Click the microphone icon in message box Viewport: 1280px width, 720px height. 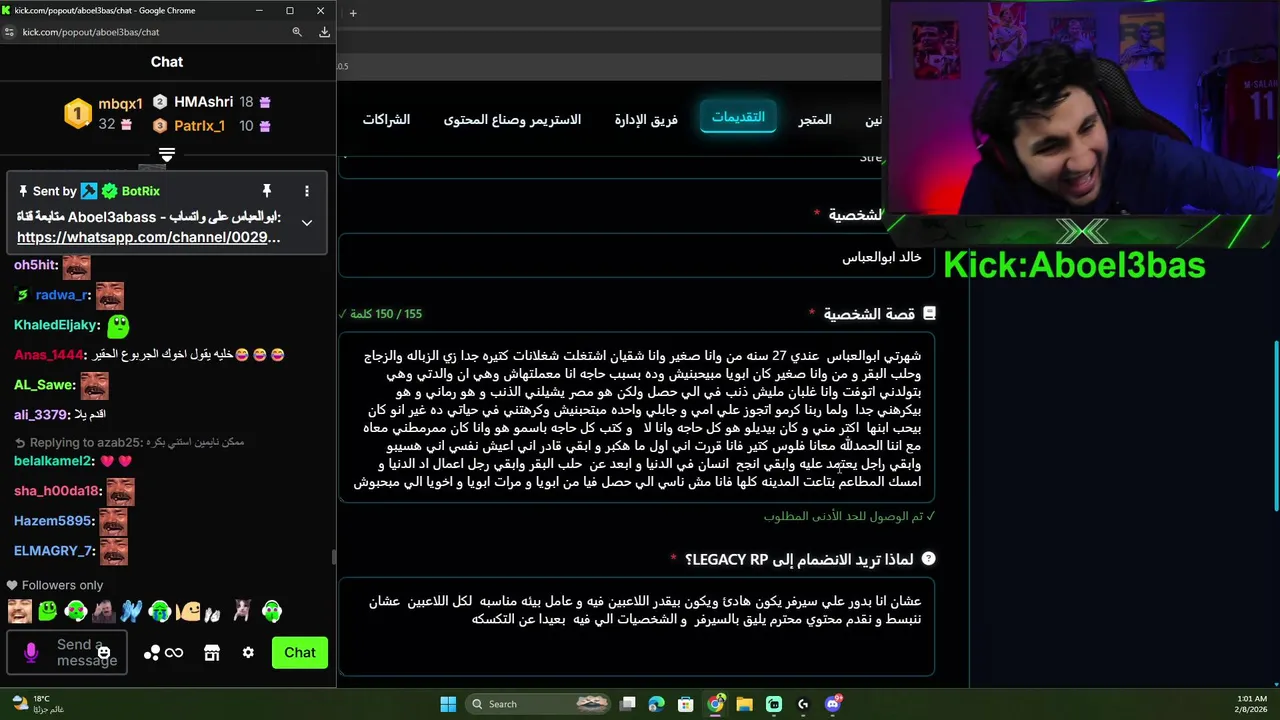(x=31, y=652)
